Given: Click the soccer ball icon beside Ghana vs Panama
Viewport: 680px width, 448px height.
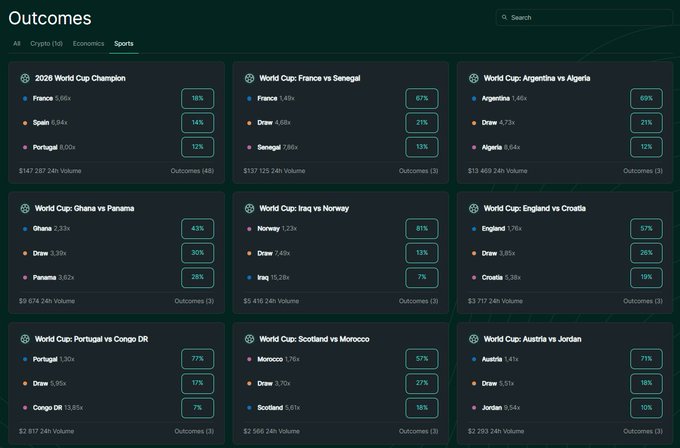Looking at the screenshot, I should click(x=25, y=208).
